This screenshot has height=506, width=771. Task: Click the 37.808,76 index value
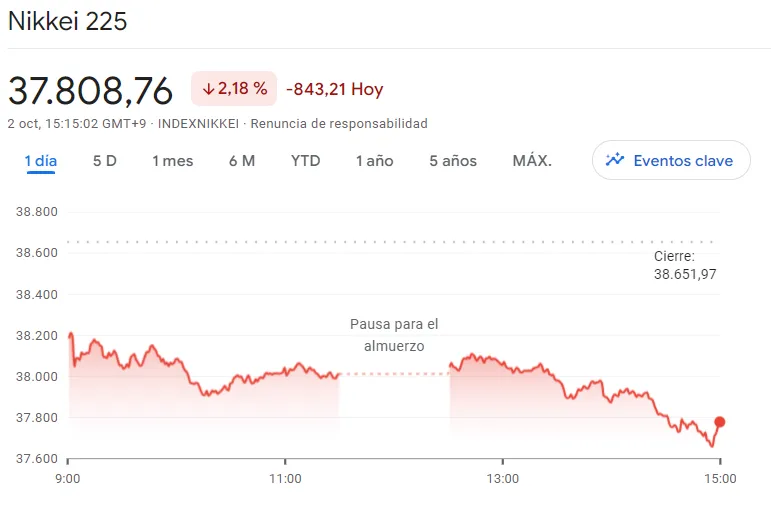coord(91,90)
